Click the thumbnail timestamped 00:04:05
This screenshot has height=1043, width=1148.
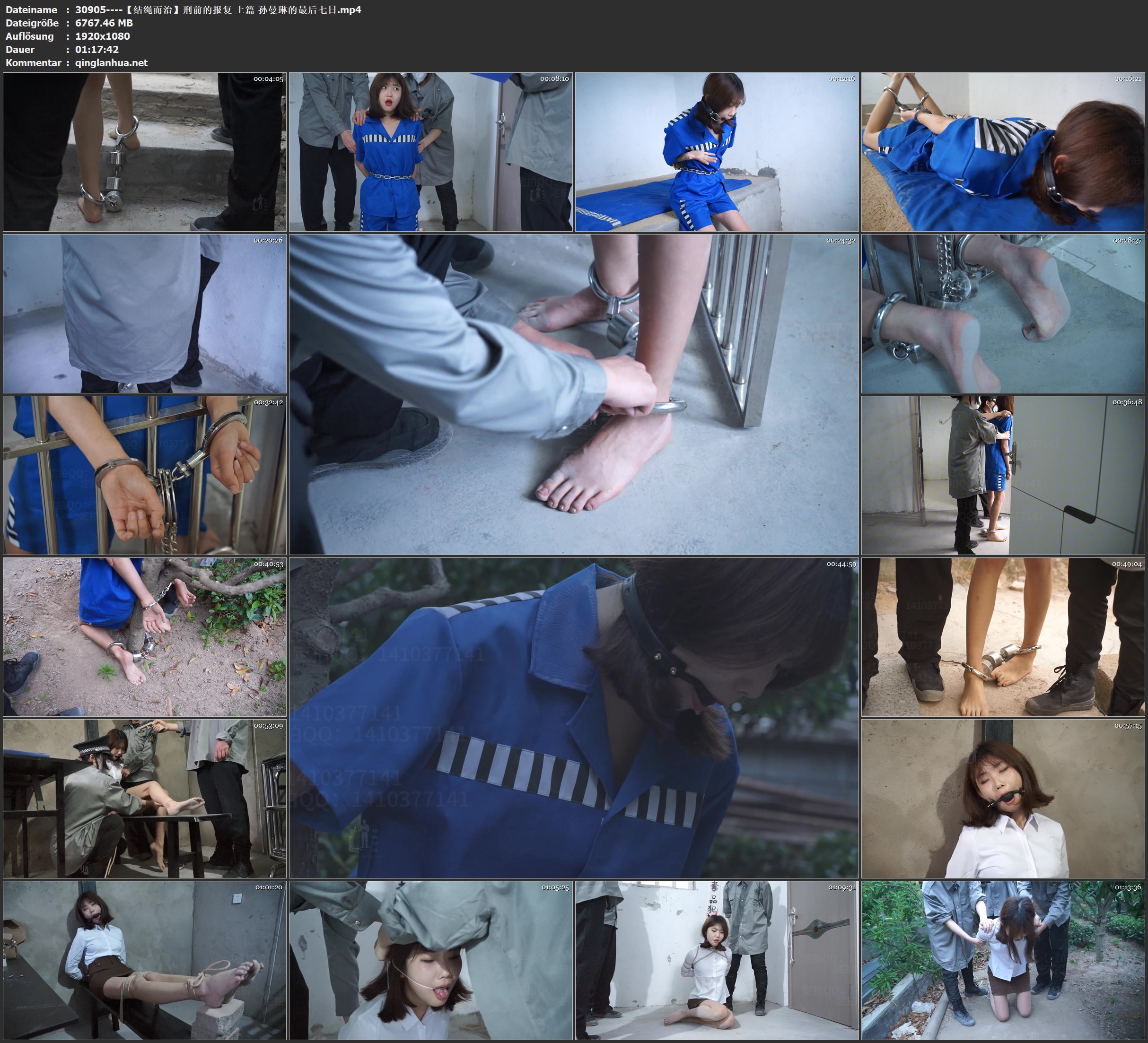click(145, 151)
